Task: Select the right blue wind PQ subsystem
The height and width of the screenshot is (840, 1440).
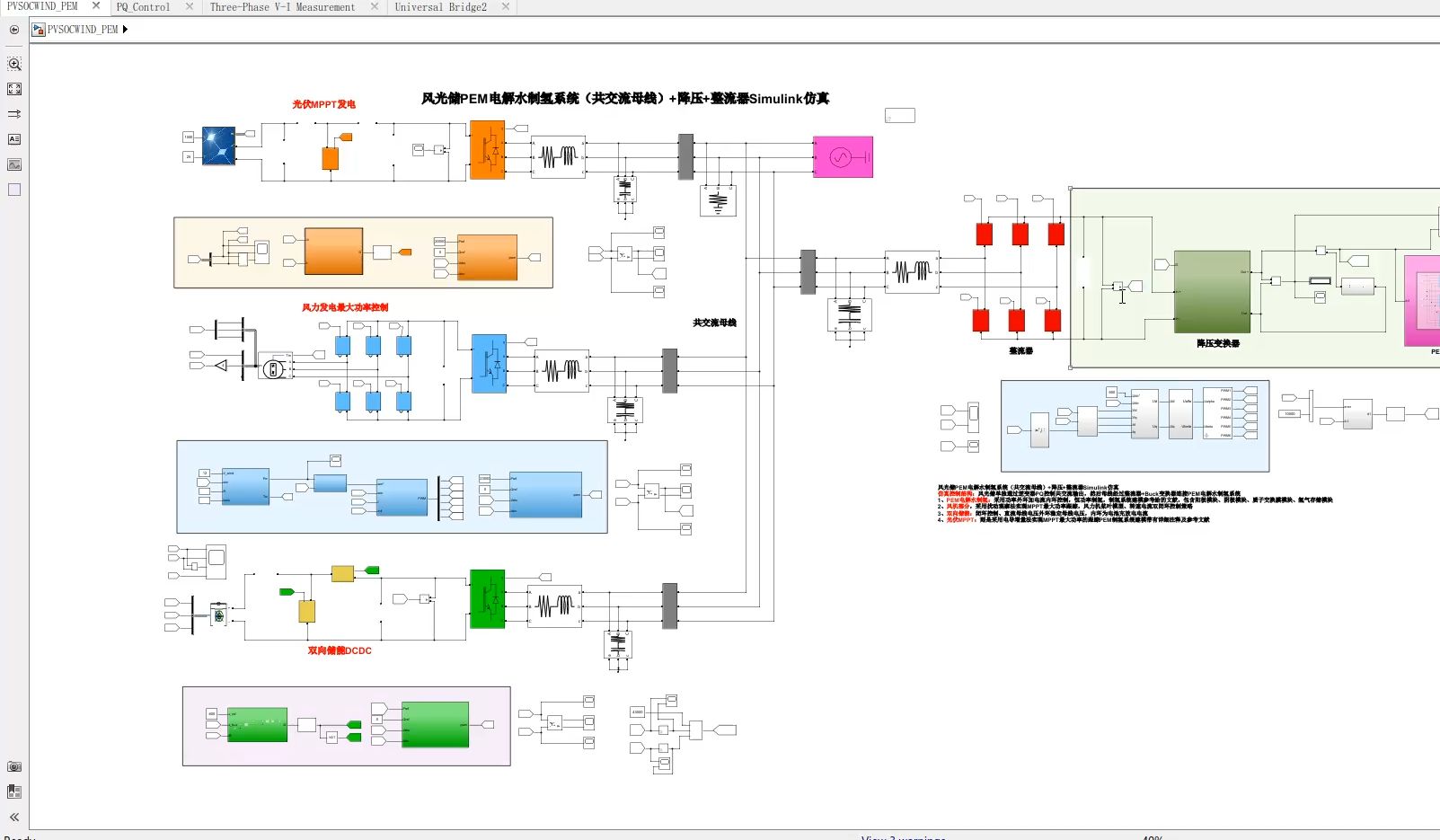Action: [545, 495]
